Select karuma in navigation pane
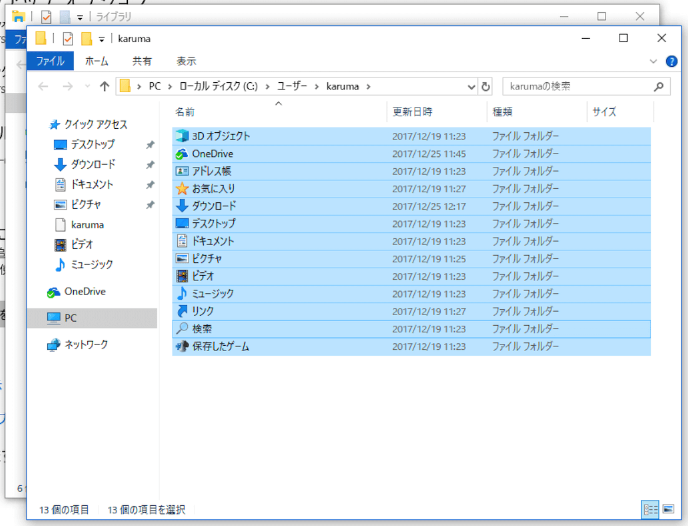The width and height of the screenshot is (688, 526). pyautogui.click(x=87, y=225)
